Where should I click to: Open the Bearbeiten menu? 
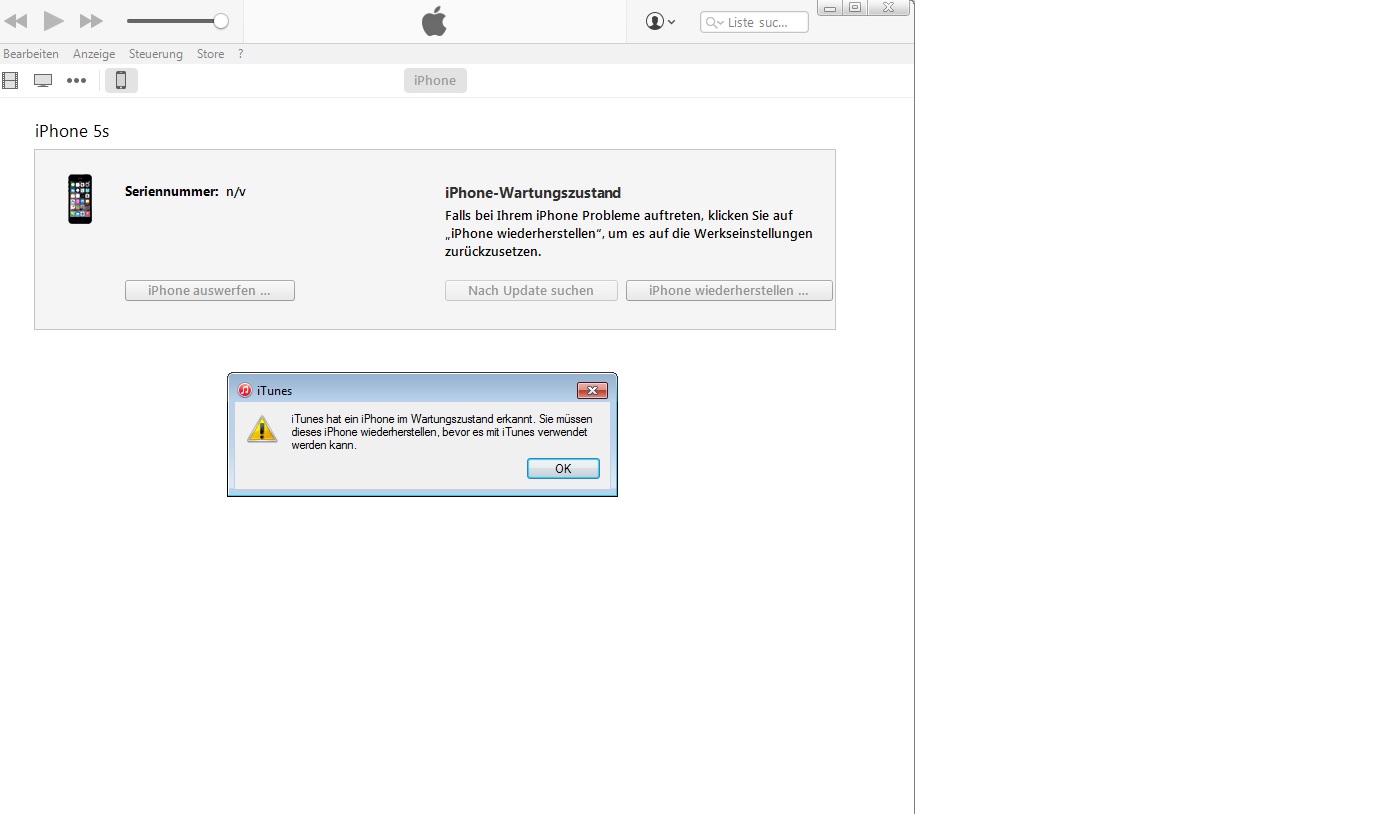(31, 54)
